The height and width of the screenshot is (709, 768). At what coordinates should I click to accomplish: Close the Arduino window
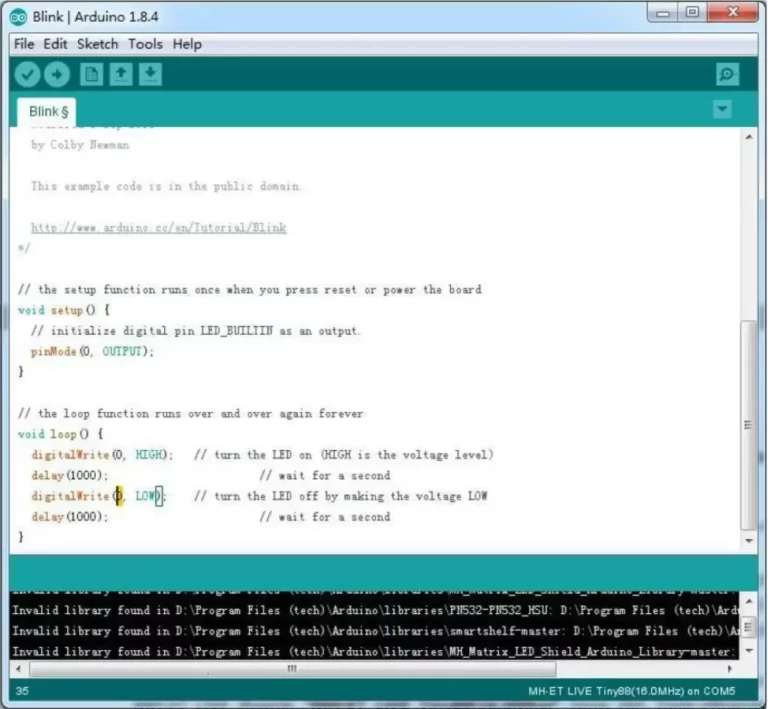coord(733,13)
